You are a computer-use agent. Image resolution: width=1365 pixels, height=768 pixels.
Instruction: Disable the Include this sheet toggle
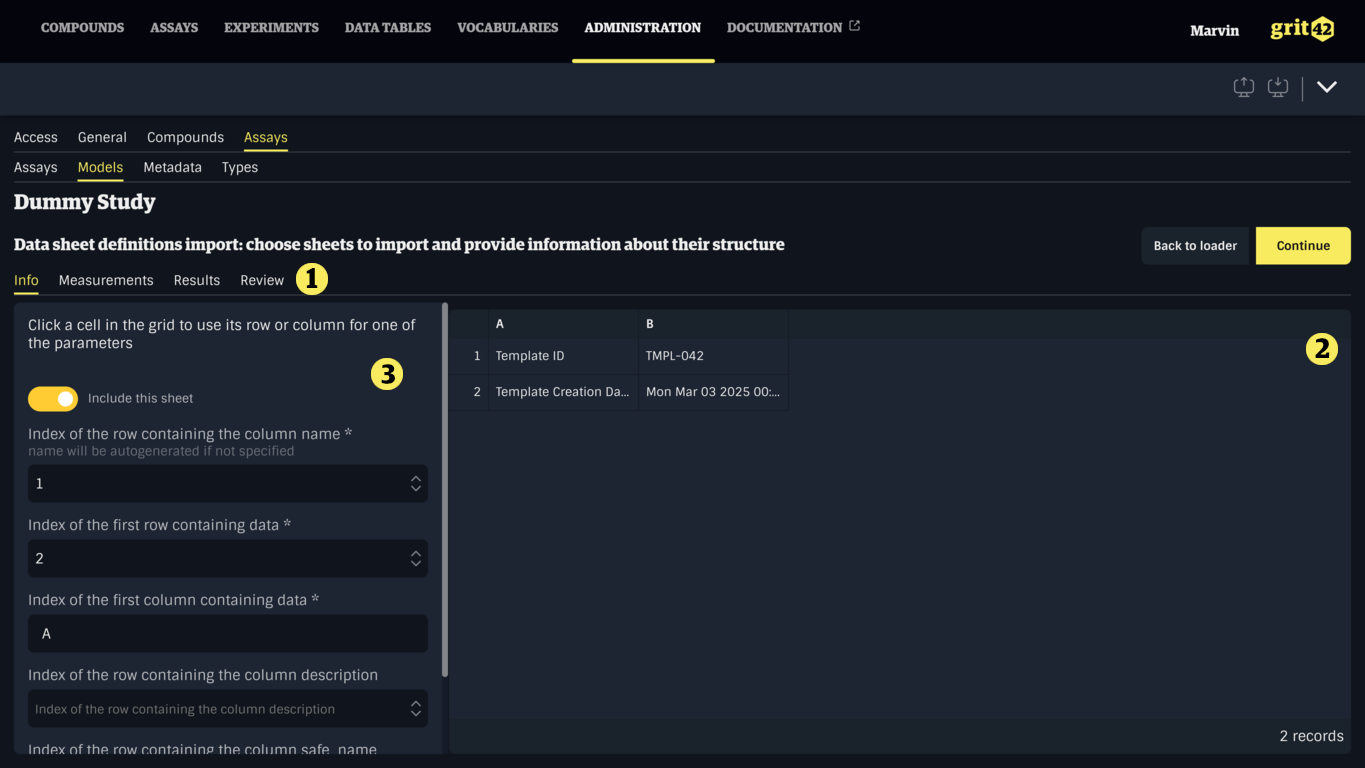point(52,398)
